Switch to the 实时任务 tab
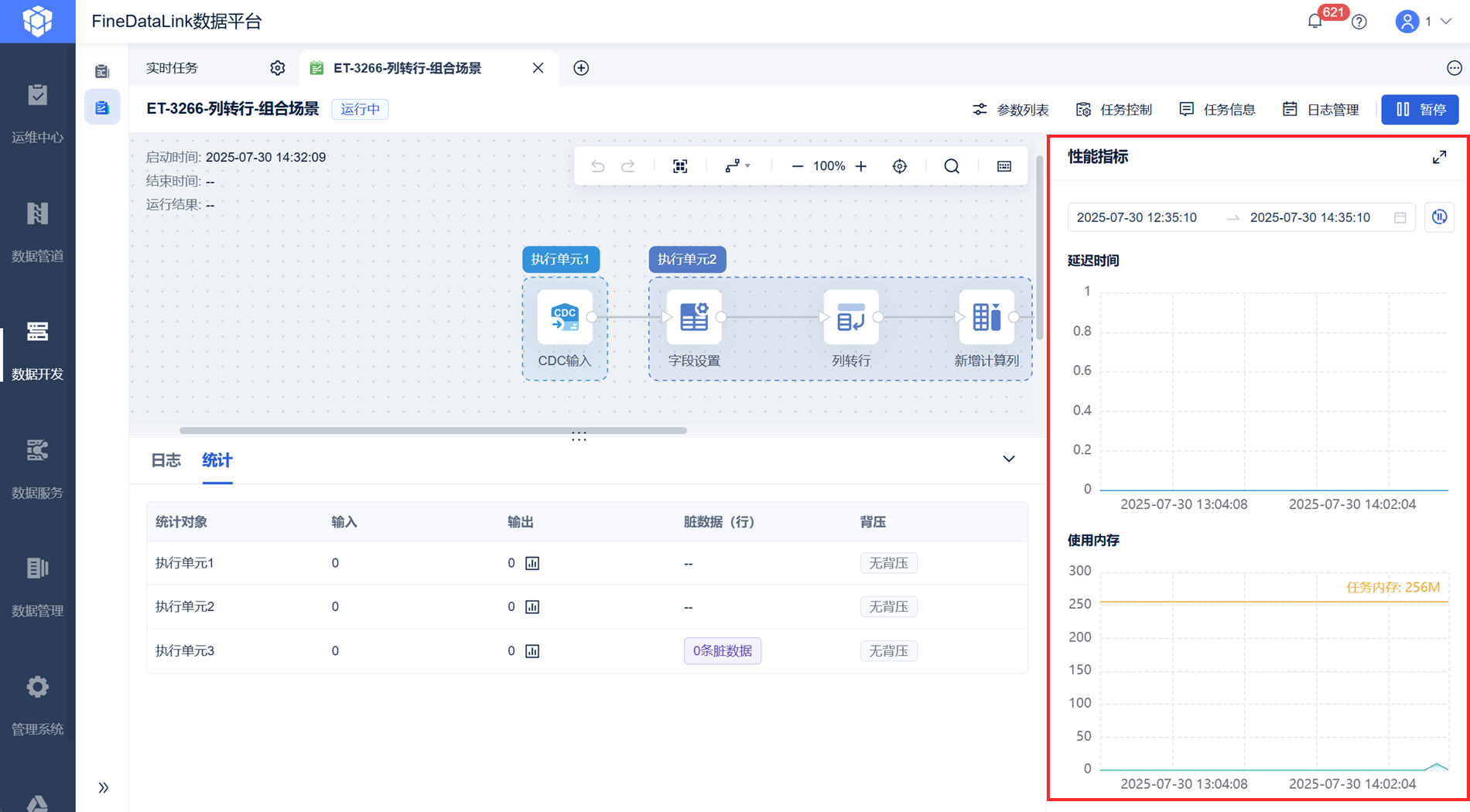This screenshot has height=812, width=1470. point(173,68)
